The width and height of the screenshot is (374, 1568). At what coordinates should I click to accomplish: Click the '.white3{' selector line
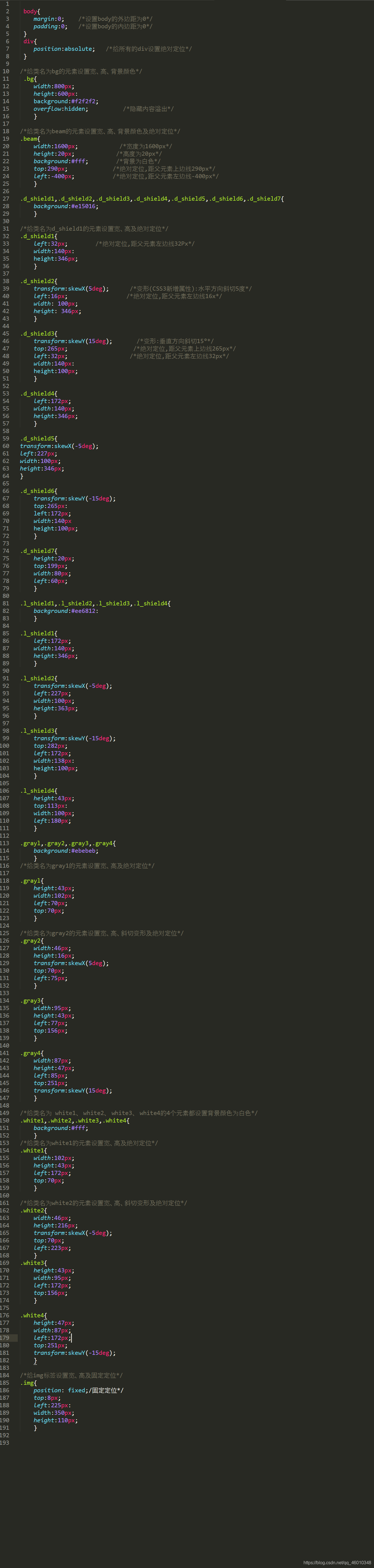tap(34, 1262)
